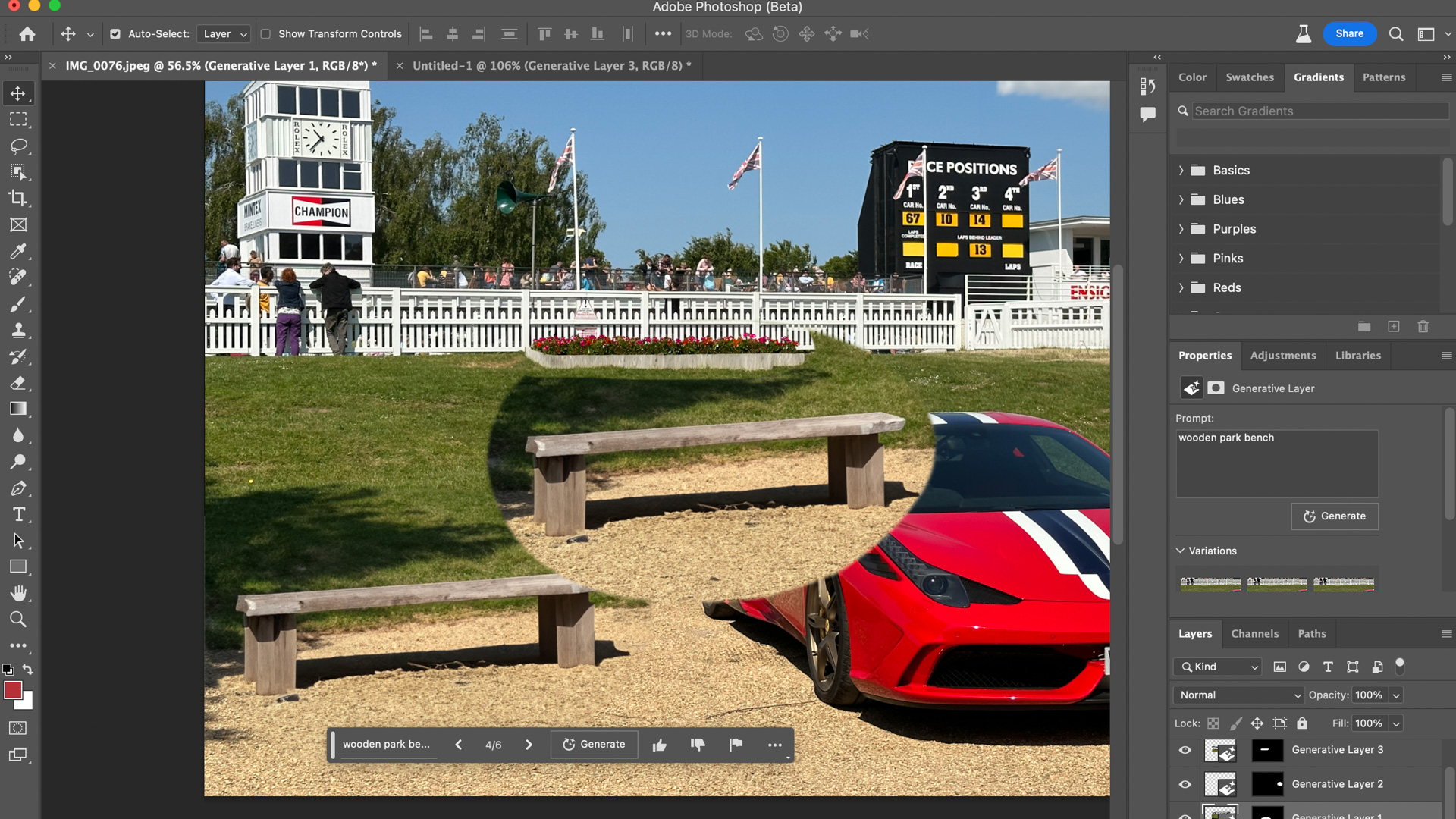Image resolution: width=1456 pixels, height=819 pixels.
Task: Select the Crop tool
Action: pyautogui.click(x=18, y=198)
